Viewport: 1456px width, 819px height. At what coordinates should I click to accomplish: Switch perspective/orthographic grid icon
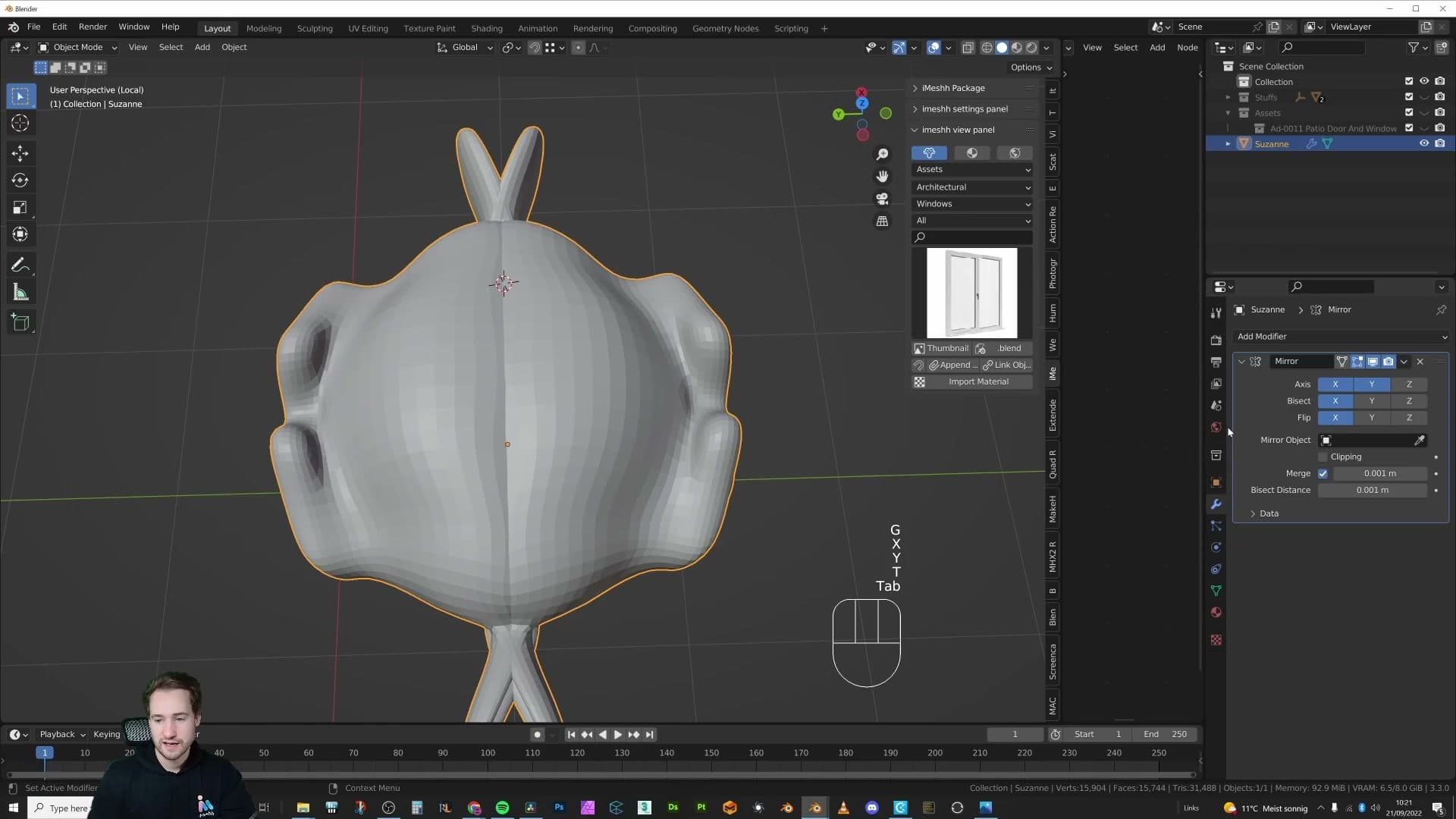pyautogui.click(x=882, y=221)
